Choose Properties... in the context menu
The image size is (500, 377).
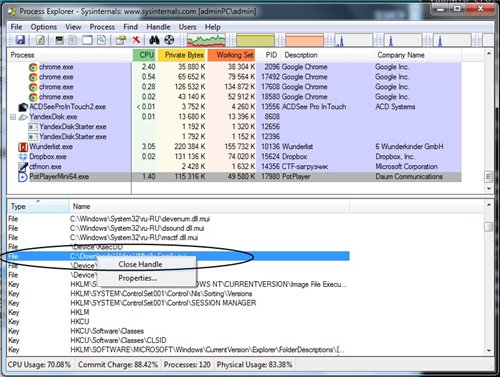(x=138, y=278)
